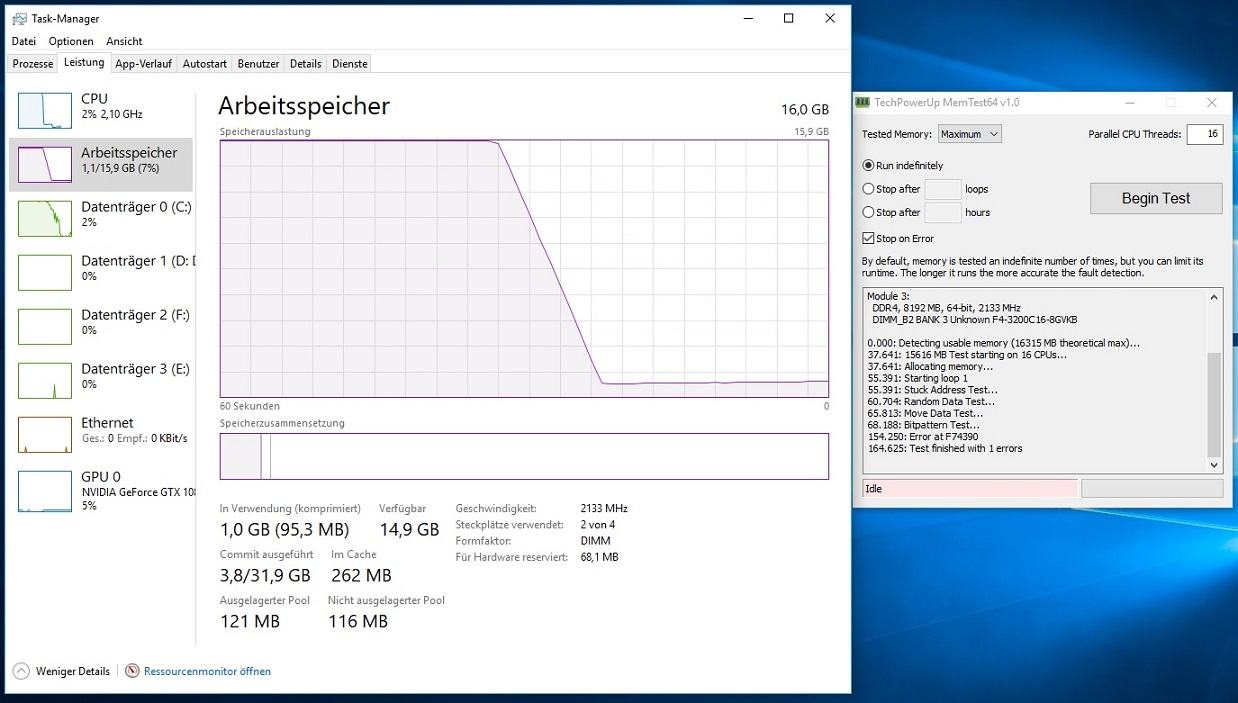1238x703 pixels.
Task: Click the Ressourcenmonitor icon
Action: tap(132, 671)
